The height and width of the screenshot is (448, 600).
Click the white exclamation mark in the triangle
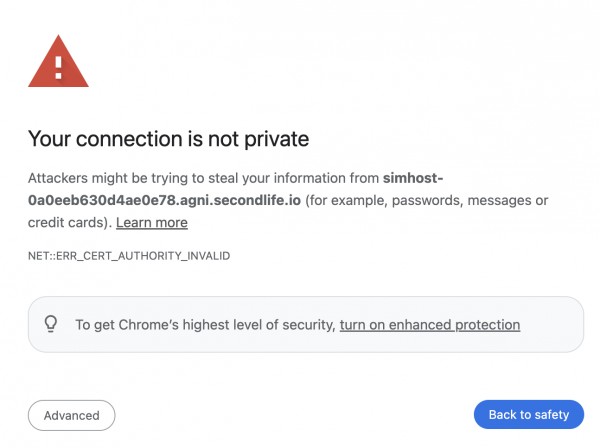pyautogui.click(x=58, y=67)
